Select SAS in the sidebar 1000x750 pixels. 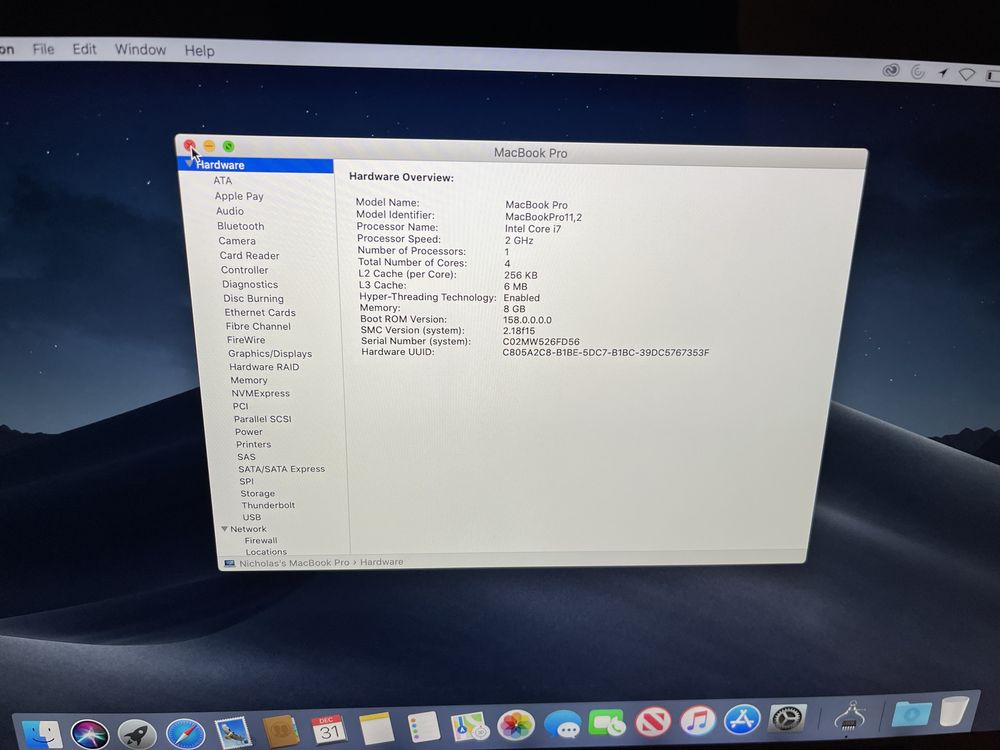[x=246, y=457]
